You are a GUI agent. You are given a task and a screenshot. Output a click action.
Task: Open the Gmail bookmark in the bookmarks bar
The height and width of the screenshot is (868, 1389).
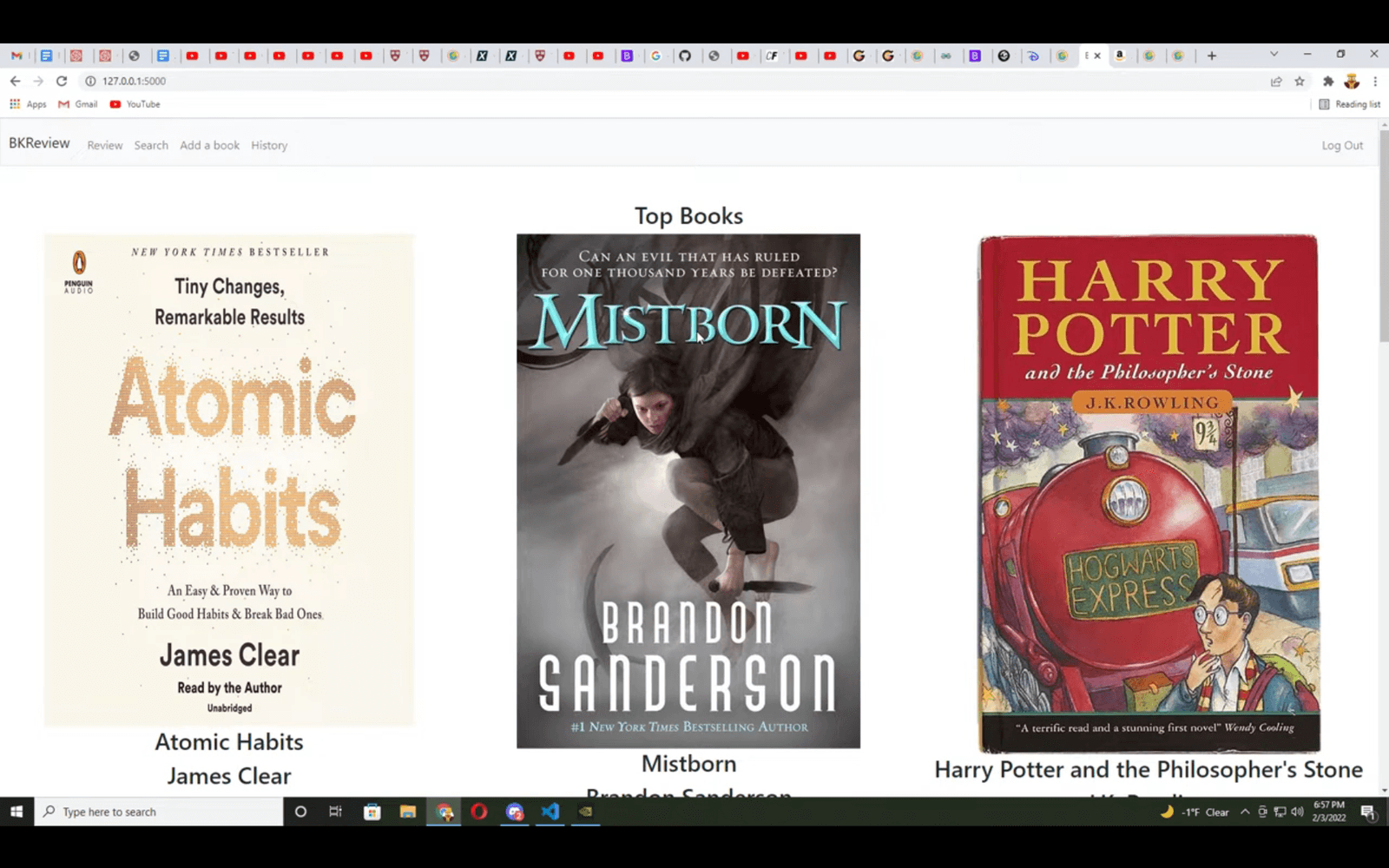(77, 104)
